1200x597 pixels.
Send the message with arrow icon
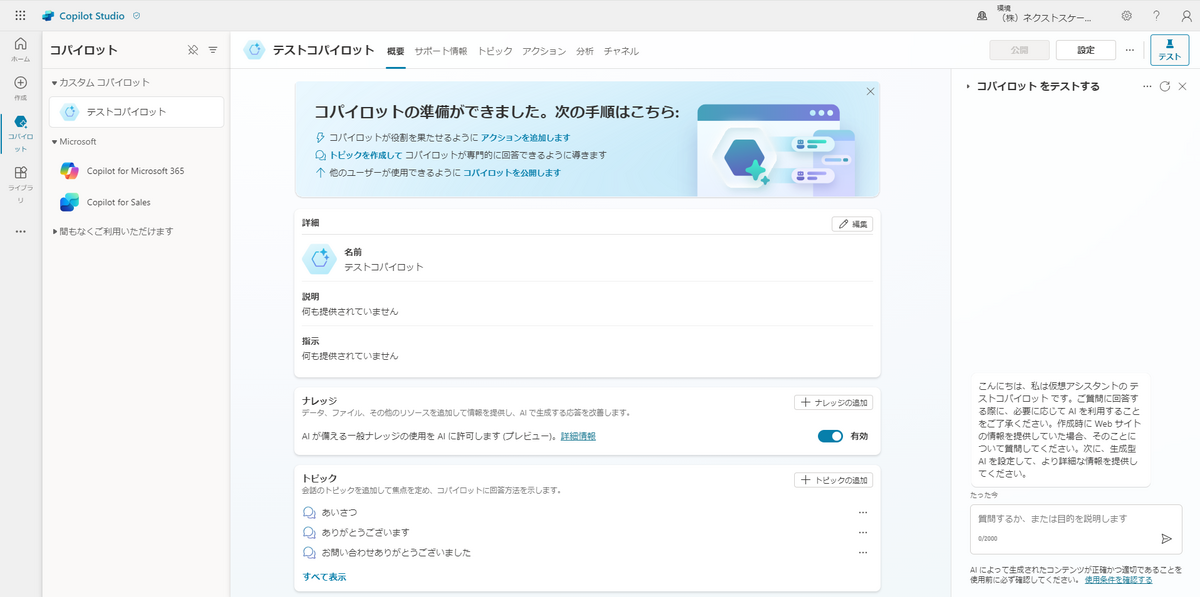point(1166,538)
